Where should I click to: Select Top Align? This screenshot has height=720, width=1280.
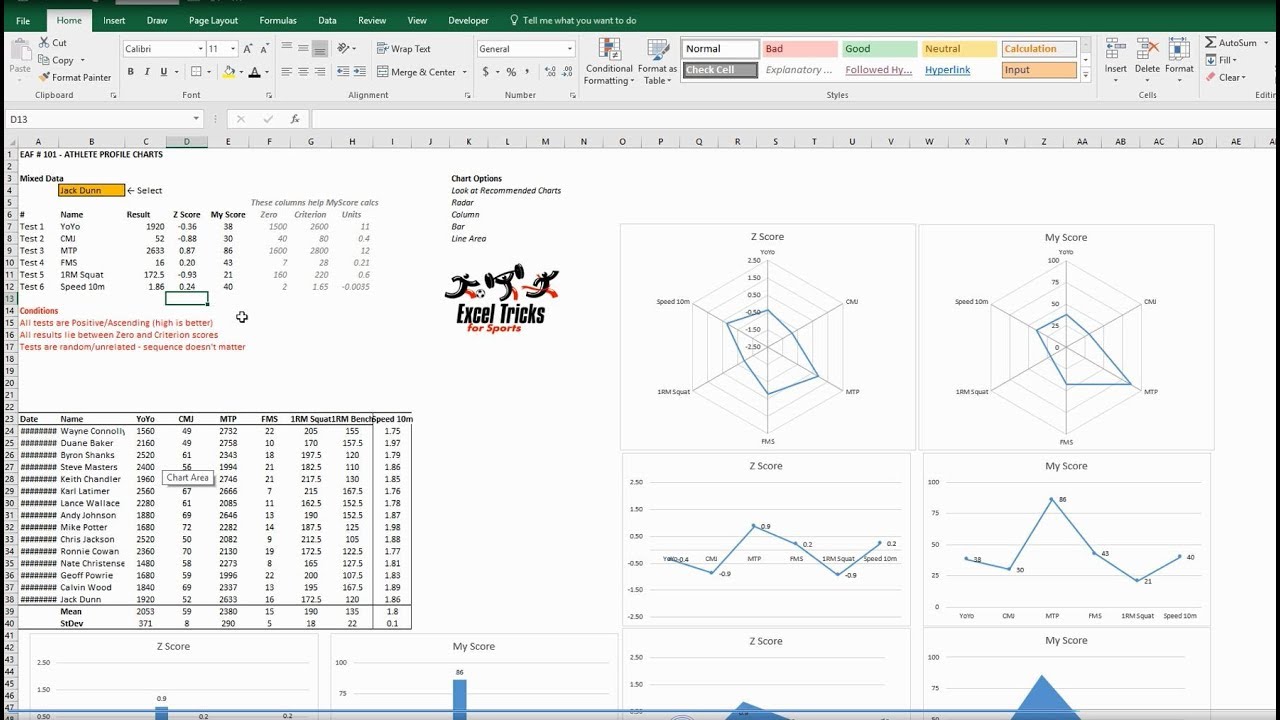pyautogui.click(x=287, y=48)
